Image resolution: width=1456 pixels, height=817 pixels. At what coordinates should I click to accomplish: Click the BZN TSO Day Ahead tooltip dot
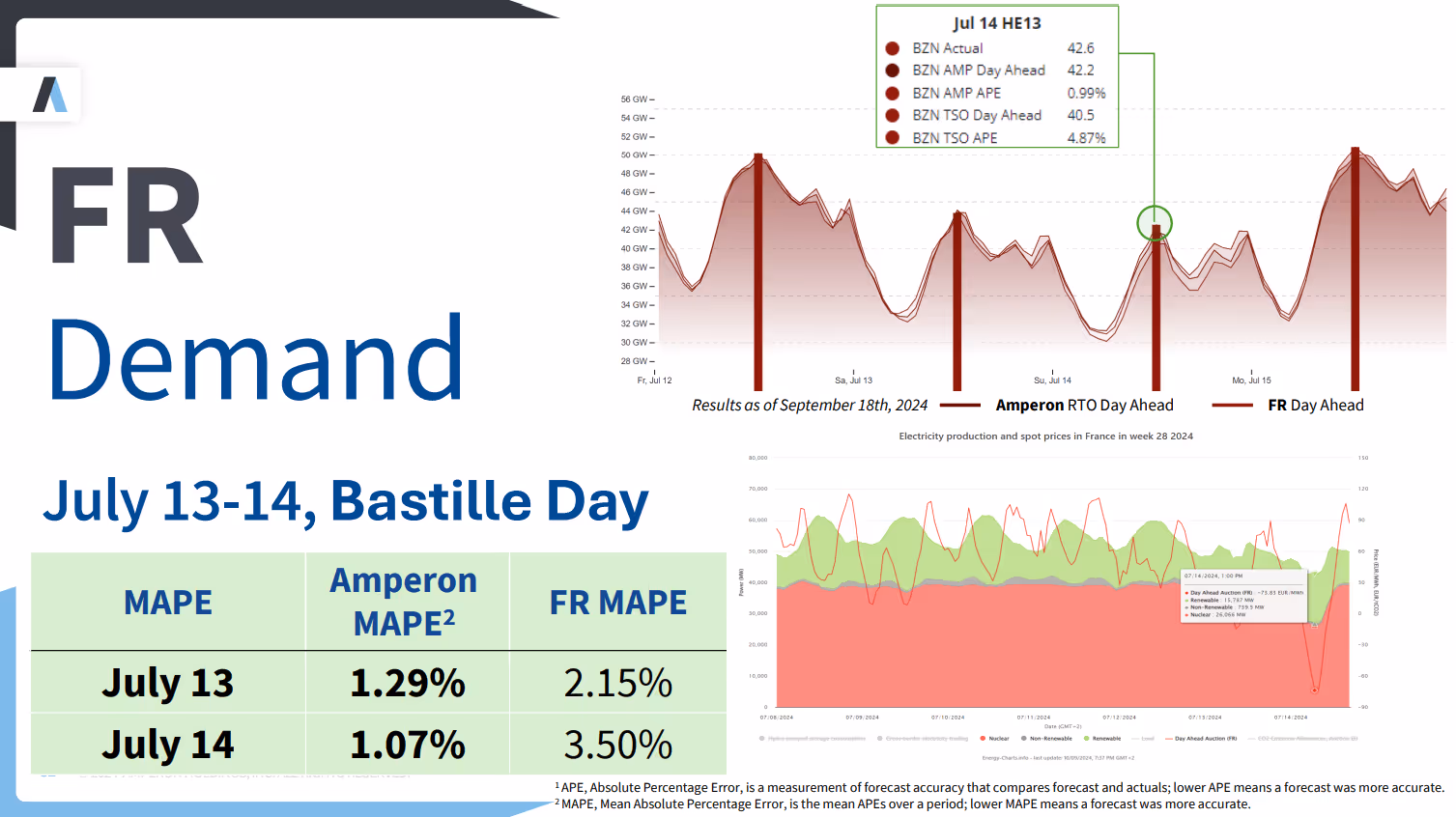tap(893, 116)
